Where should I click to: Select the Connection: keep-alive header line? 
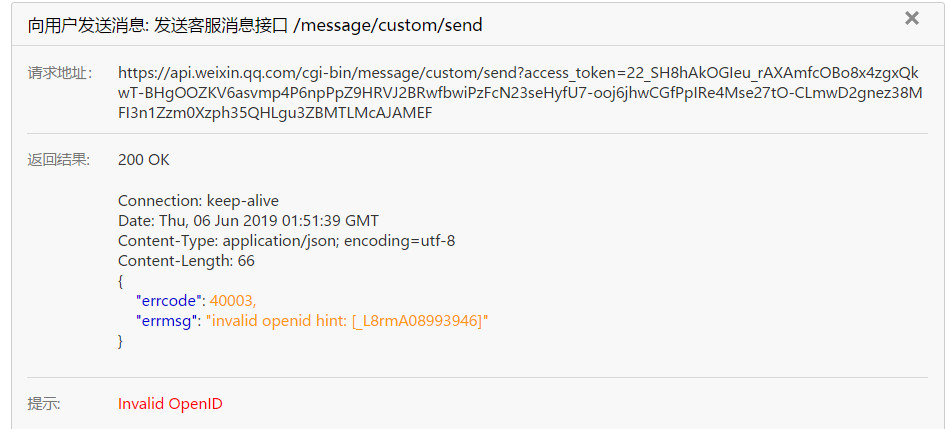click(198, 201)
